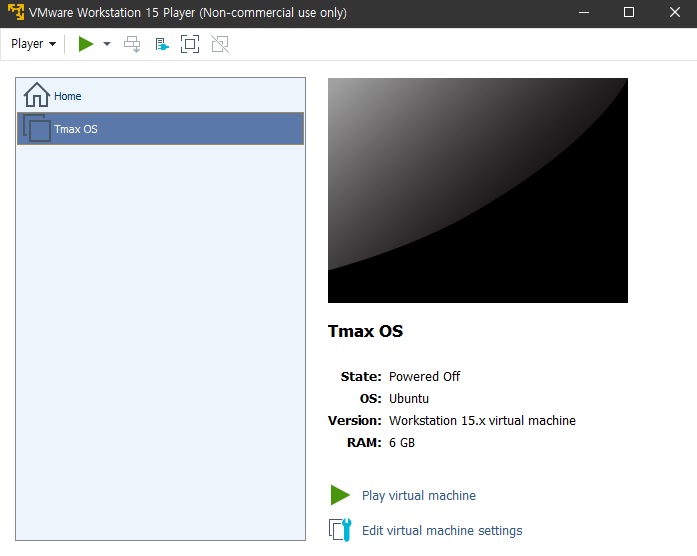Minimize the VMware Player window
The image size is (697, 556).
click(584, 12)
